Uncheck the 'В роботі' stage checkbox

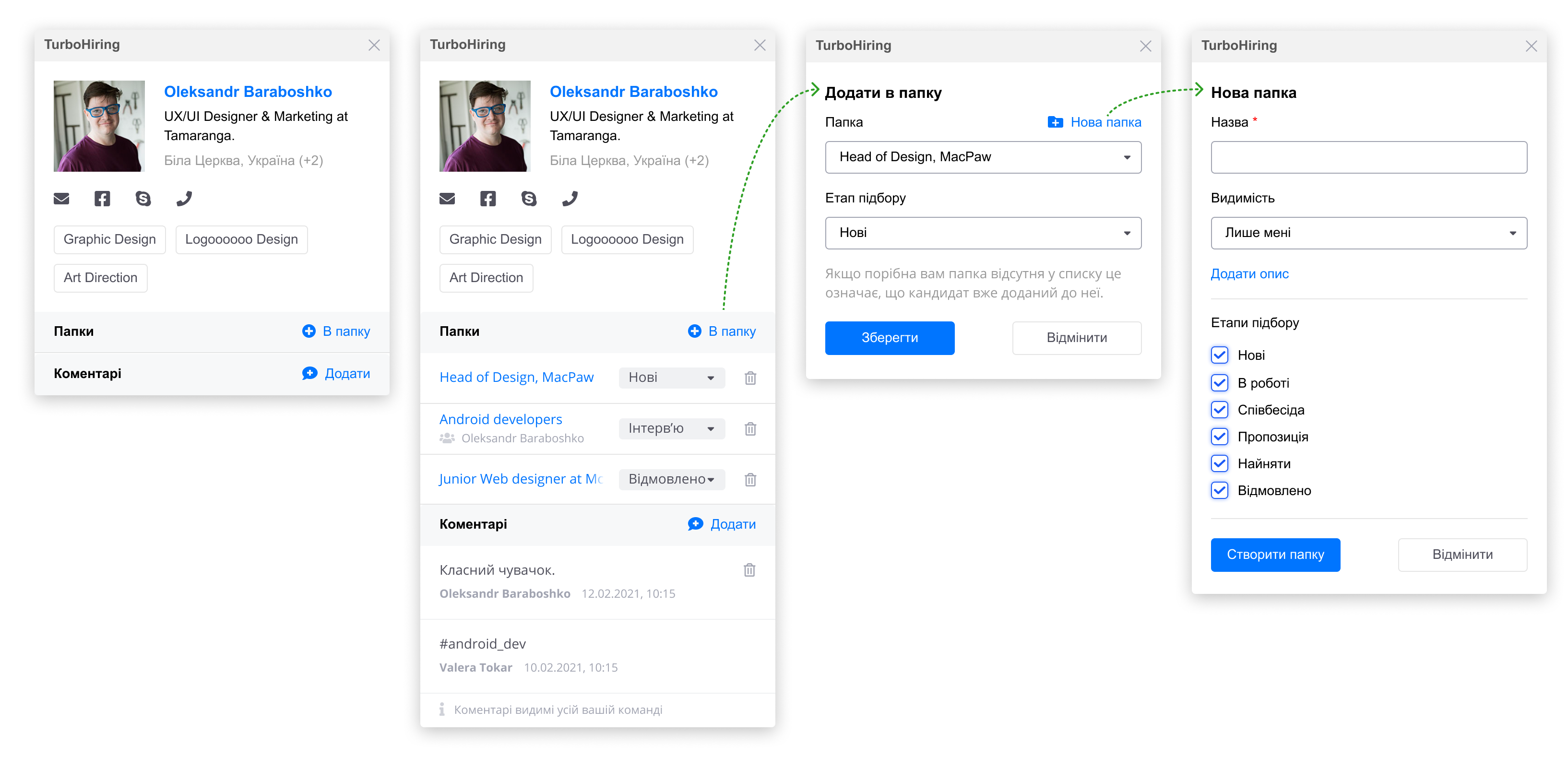(1220, 383)
